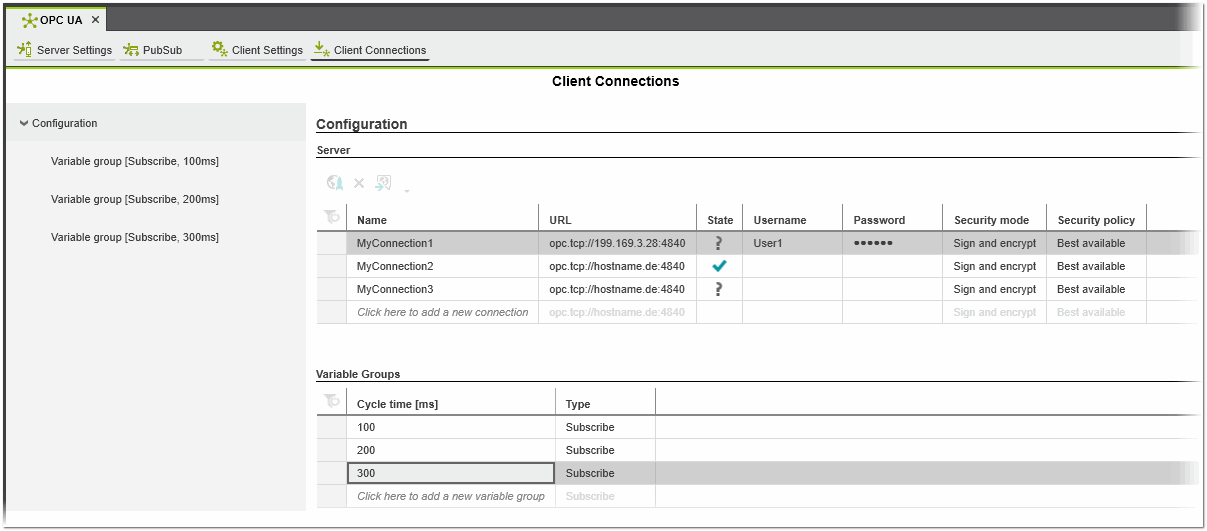The image size is (1207, 531).
Task: Click the delete connection X icon
Action: click(x=359, y=184)
